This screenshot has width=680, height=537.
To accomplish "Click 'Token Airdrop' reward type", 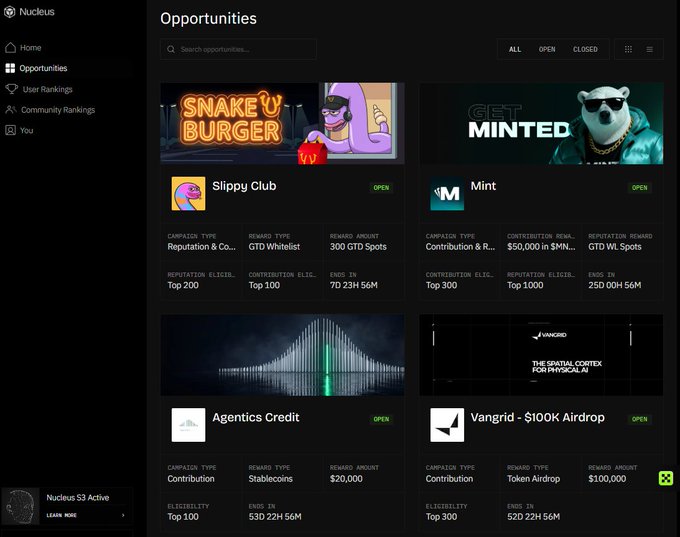I will 533,479.
